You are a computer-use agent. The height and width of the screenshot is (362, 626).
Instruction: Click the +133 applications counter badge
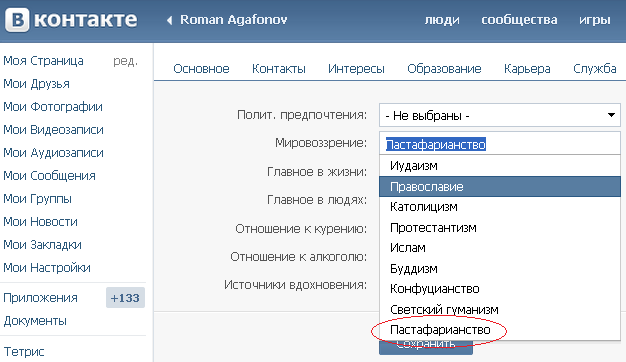point(125,298)
